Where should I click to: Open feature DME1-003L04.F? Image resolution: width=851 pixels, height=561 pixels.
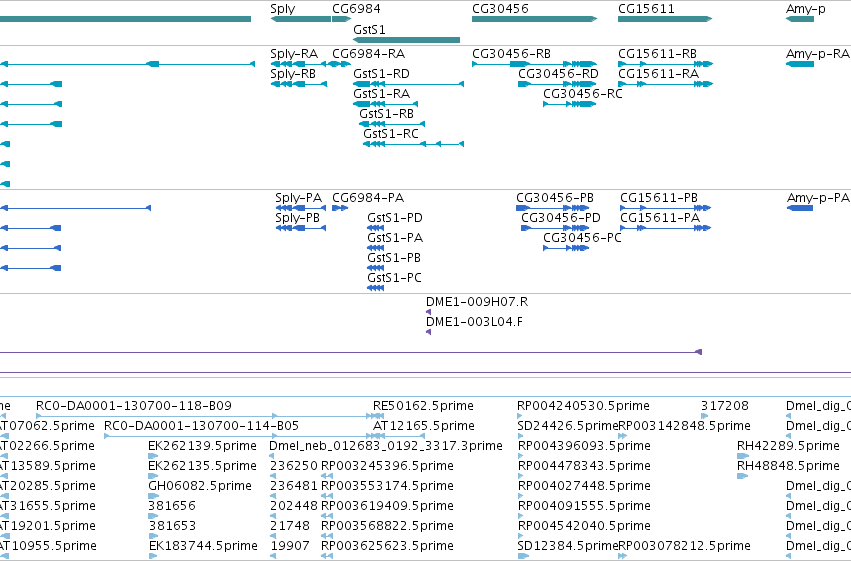pos(474,322)
